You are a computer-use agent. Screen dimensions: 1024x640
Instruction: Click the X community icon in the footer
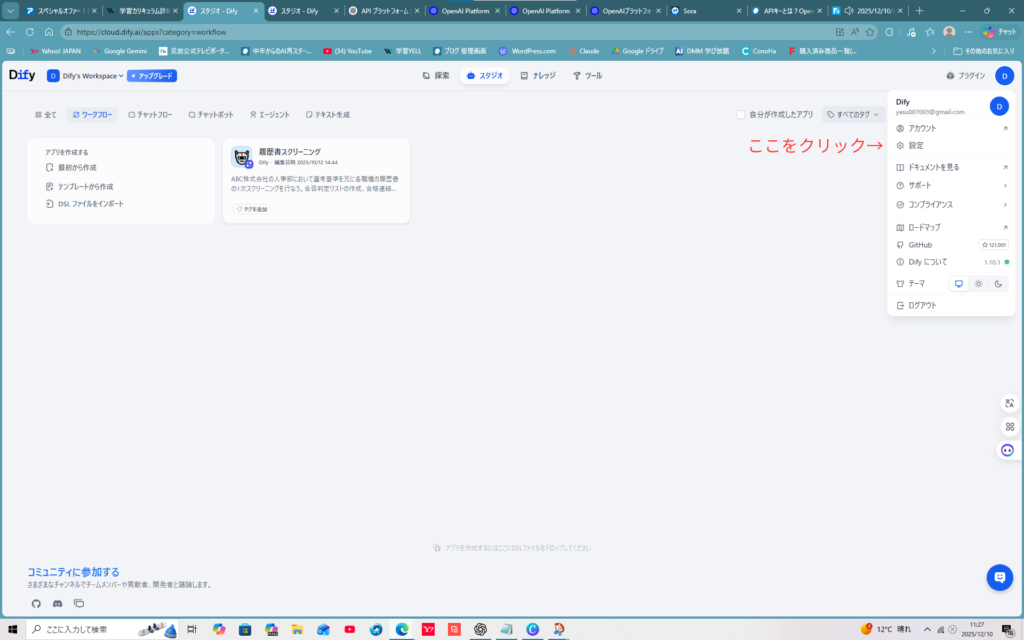[x=78, y=603]
